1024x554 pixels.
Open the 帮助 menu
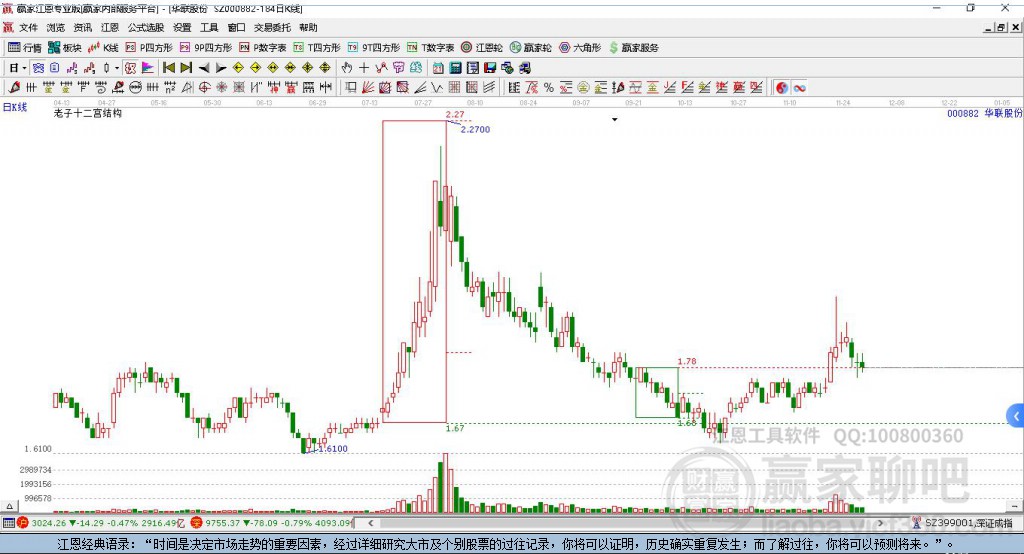[x=308, y=27]
